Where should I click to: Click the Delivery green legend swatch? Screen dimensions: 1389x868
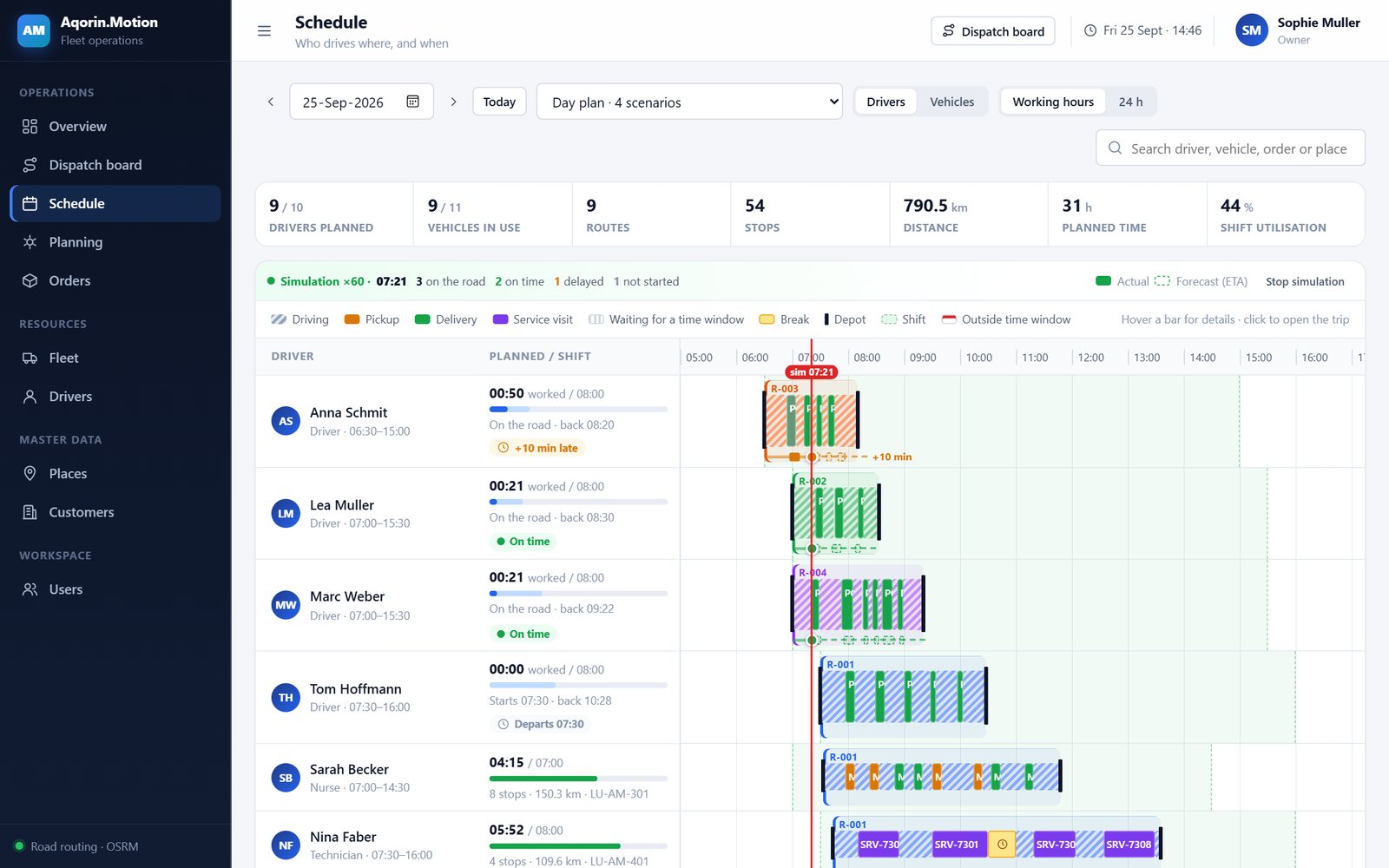pos(423,319)
